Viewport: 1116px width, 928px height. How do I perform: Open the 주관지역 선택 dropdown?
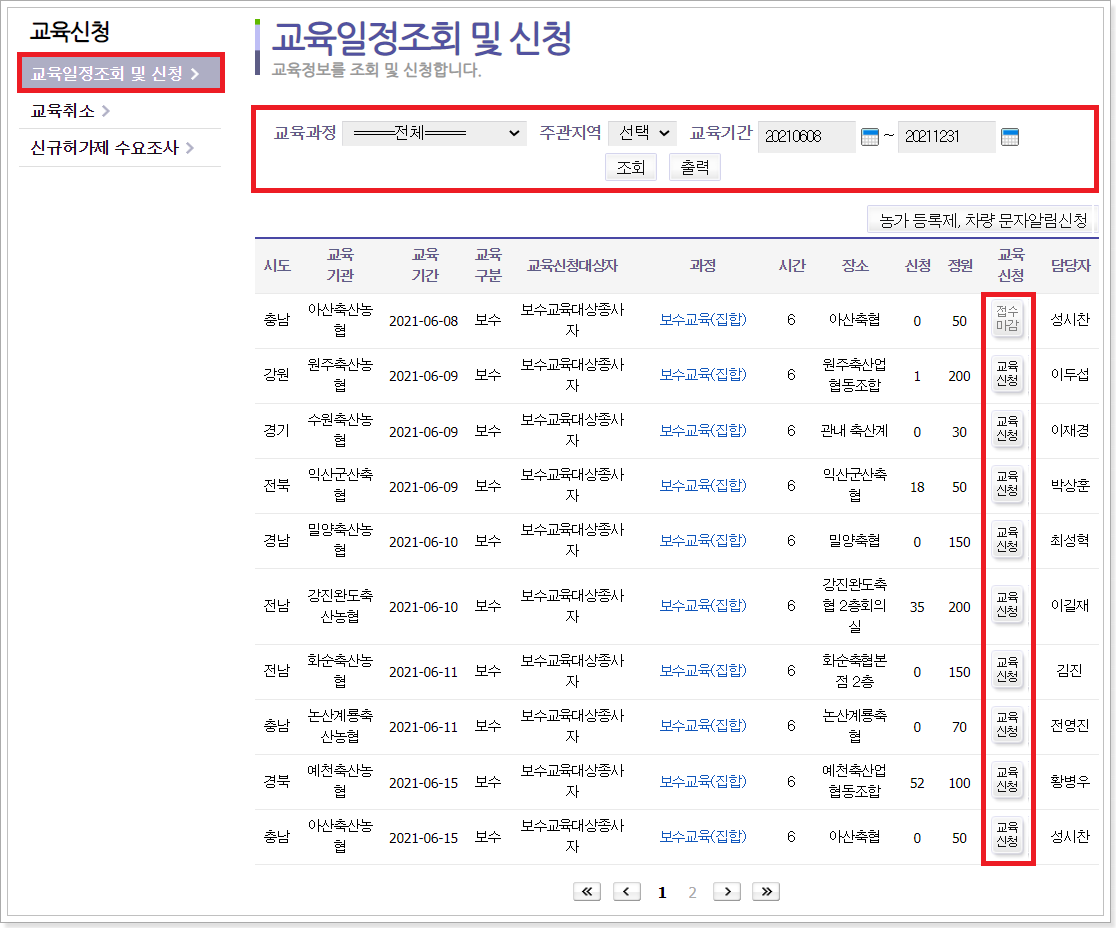click(x=643, y=133)
